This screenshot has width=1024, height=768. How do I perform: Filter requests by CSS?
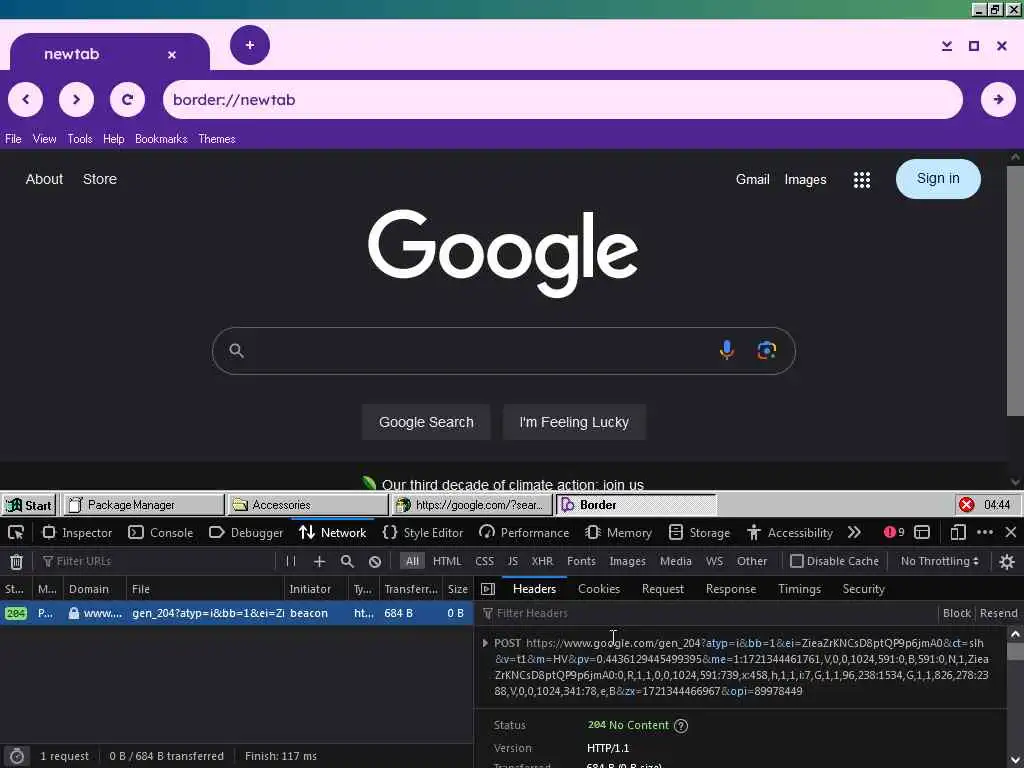(x=484, y=561)
